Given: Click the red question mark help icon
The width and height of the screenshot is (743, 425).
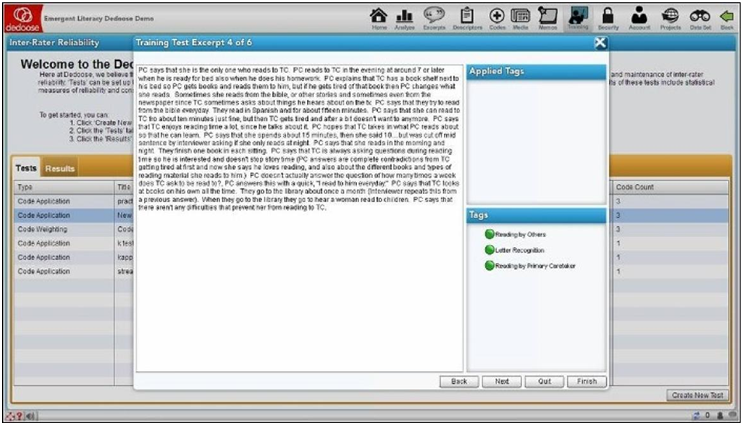Looking at the screenshot, I should pos(19,416).
